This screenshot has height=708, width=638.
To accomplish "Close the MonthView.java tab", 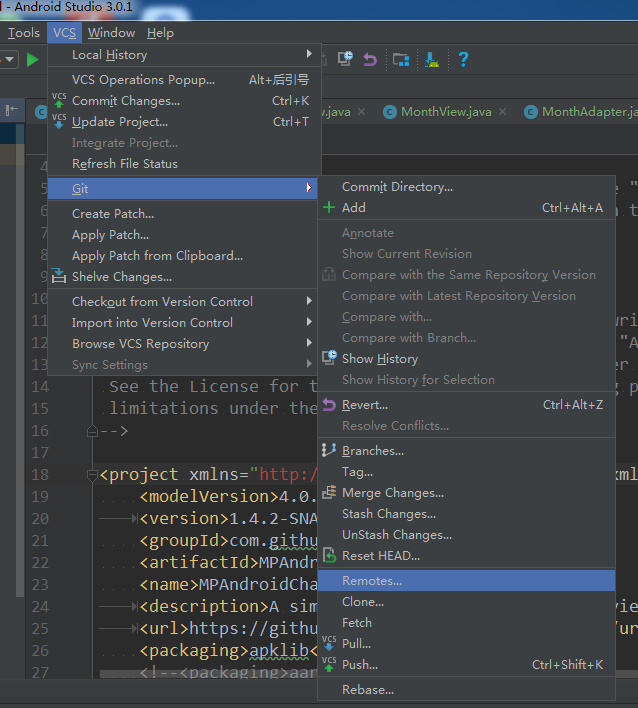I will (503, 112).
